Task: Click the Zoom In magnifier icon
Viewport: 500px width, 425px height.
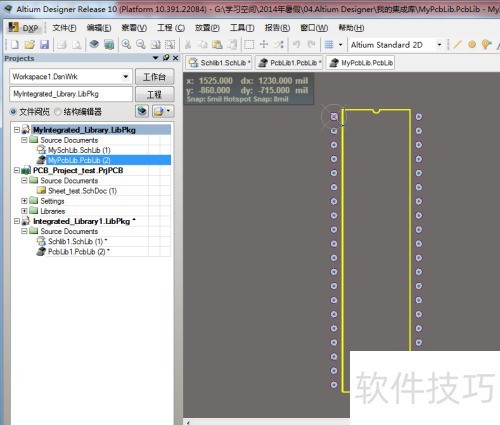Action: click(126, 44)
